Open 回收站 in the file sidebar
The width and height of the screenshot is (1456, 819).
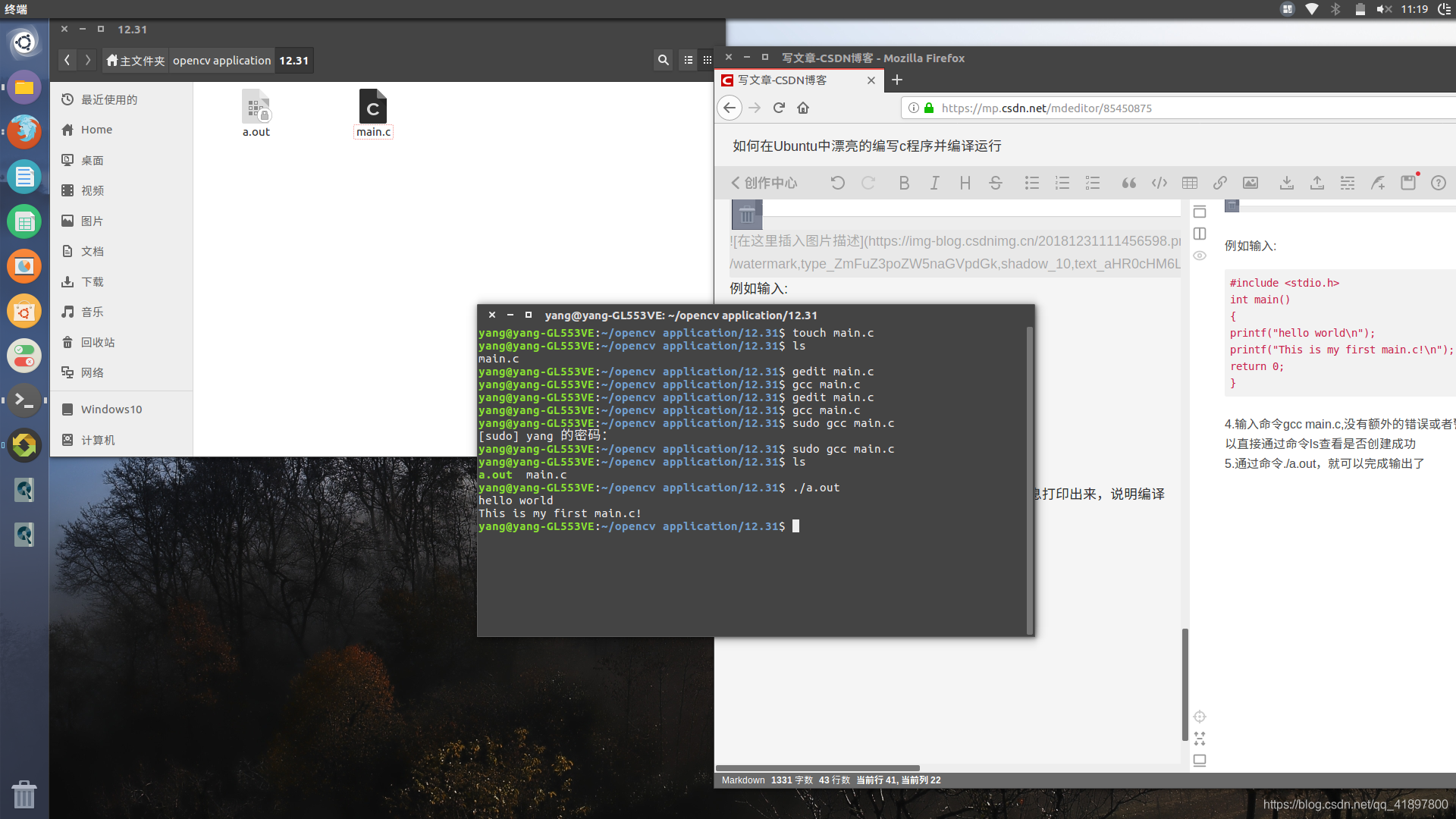click(x=121, y=342)
